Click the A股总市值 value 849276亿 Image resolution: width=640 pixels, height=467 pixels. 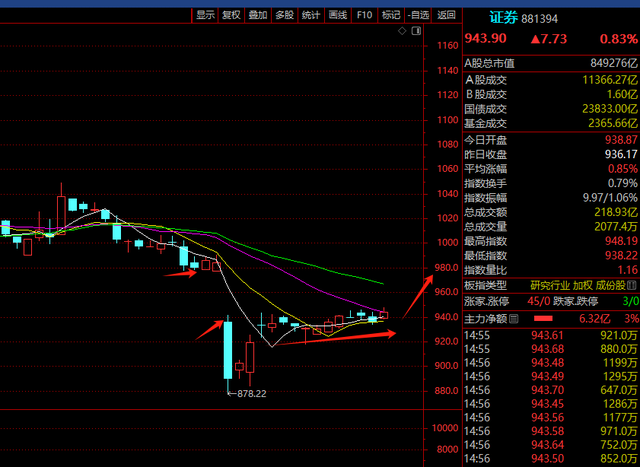point(613,63)
